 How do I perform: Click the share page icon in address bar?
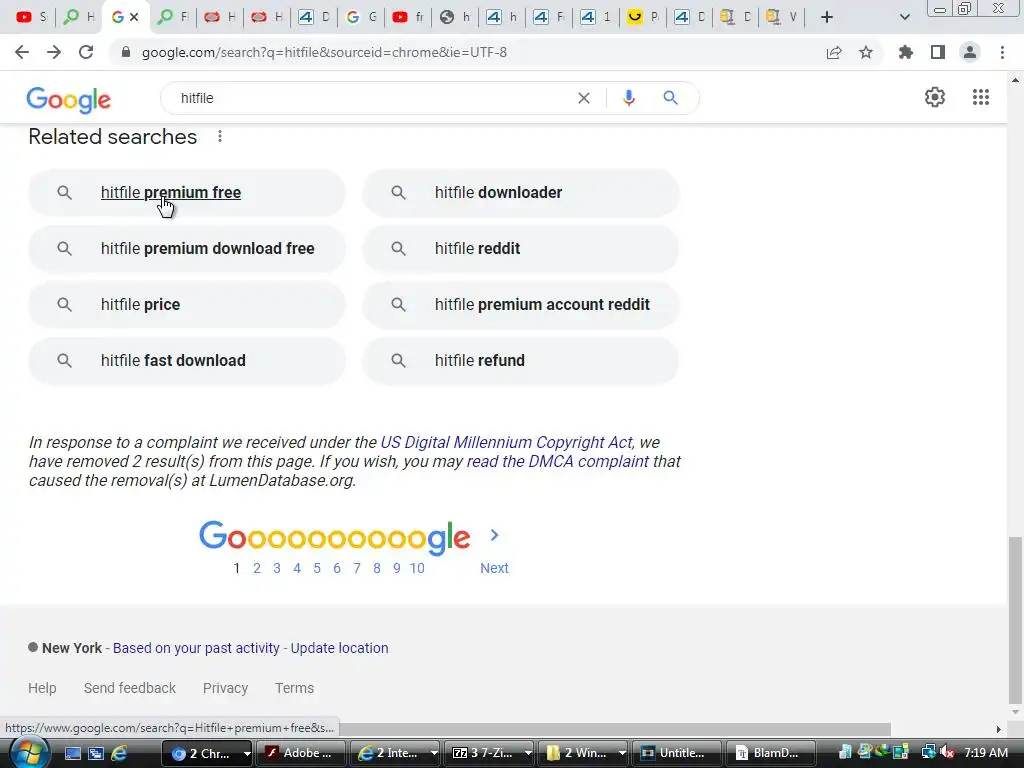pos(834,52)
